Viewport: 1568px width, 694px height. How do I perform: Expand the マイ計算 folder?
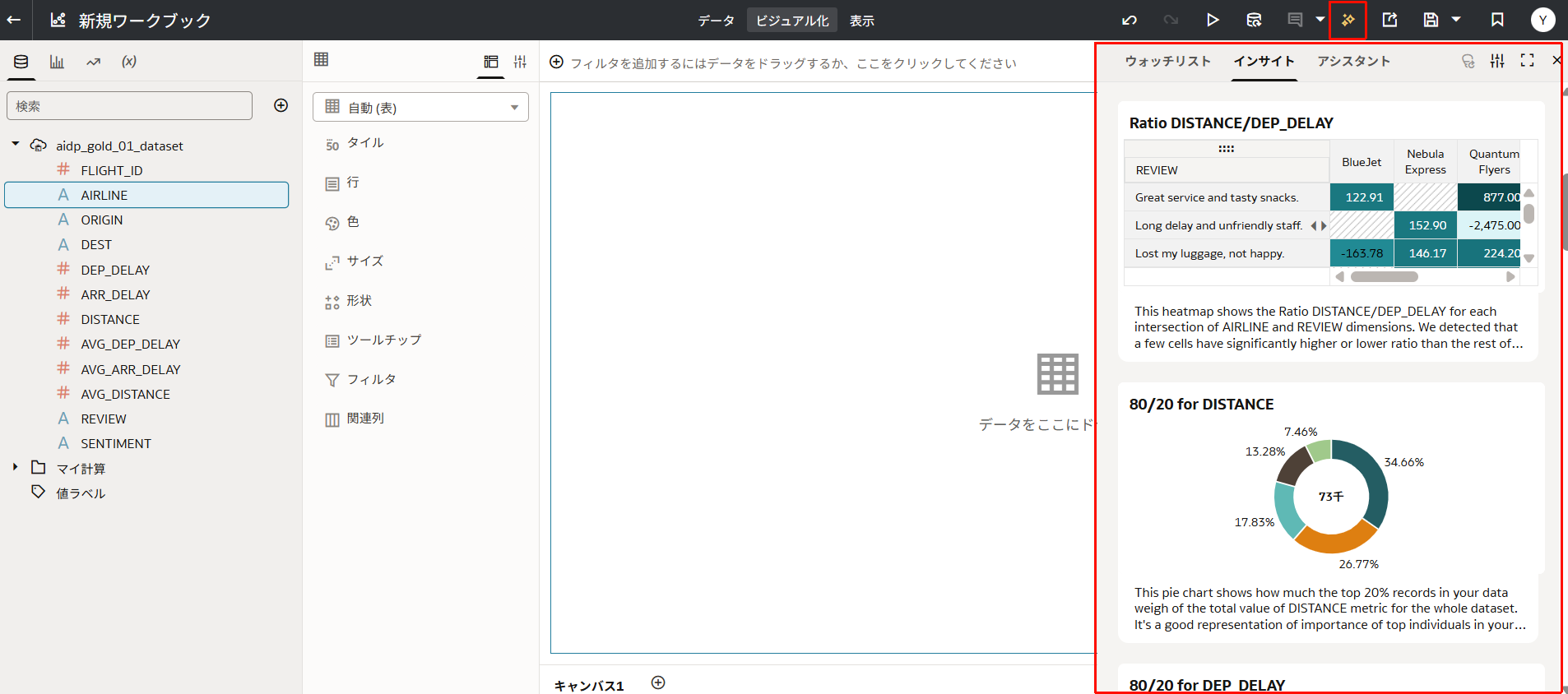(15, 467)
